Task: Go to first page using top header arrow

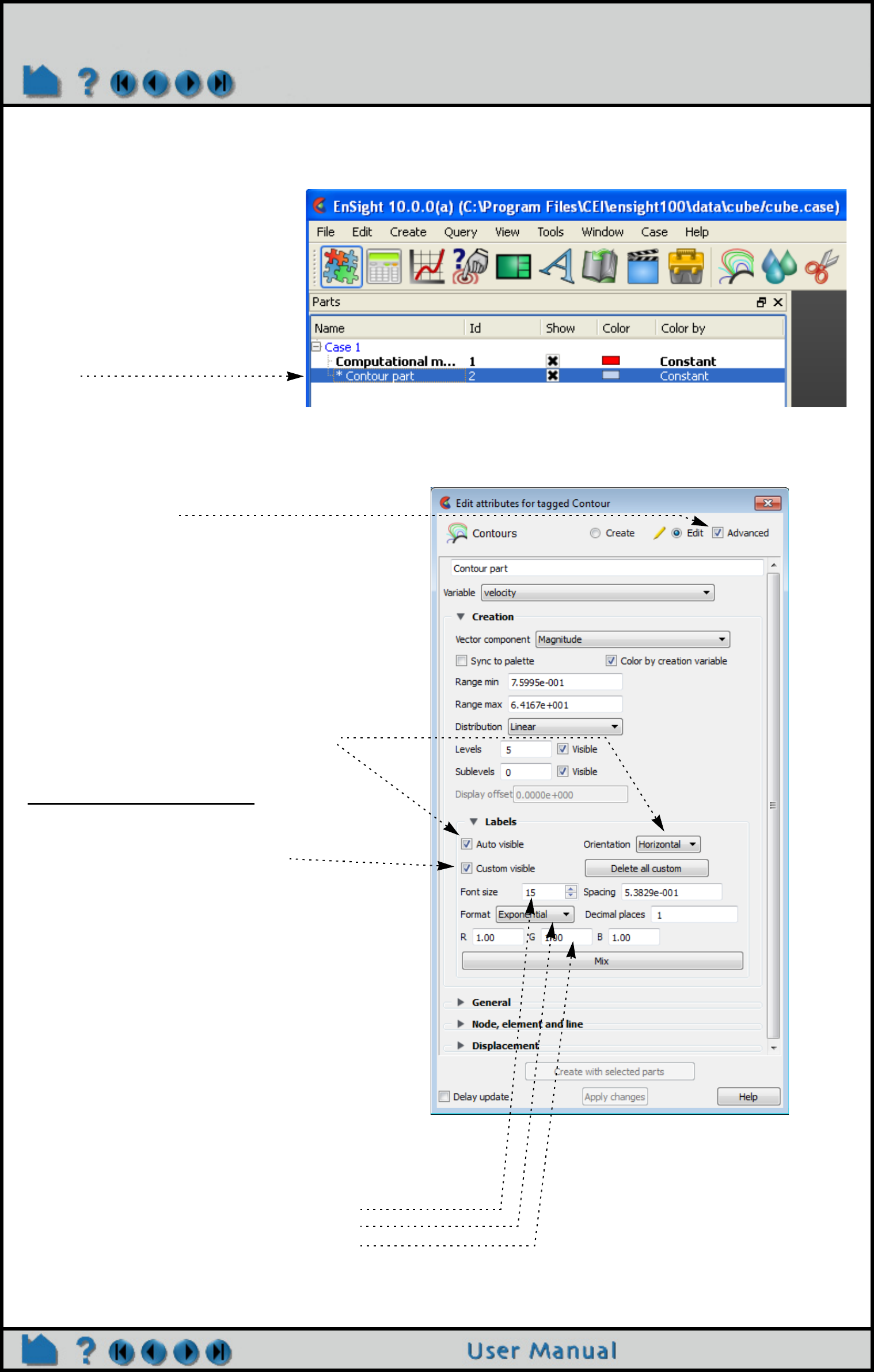Action: (123, 84)
